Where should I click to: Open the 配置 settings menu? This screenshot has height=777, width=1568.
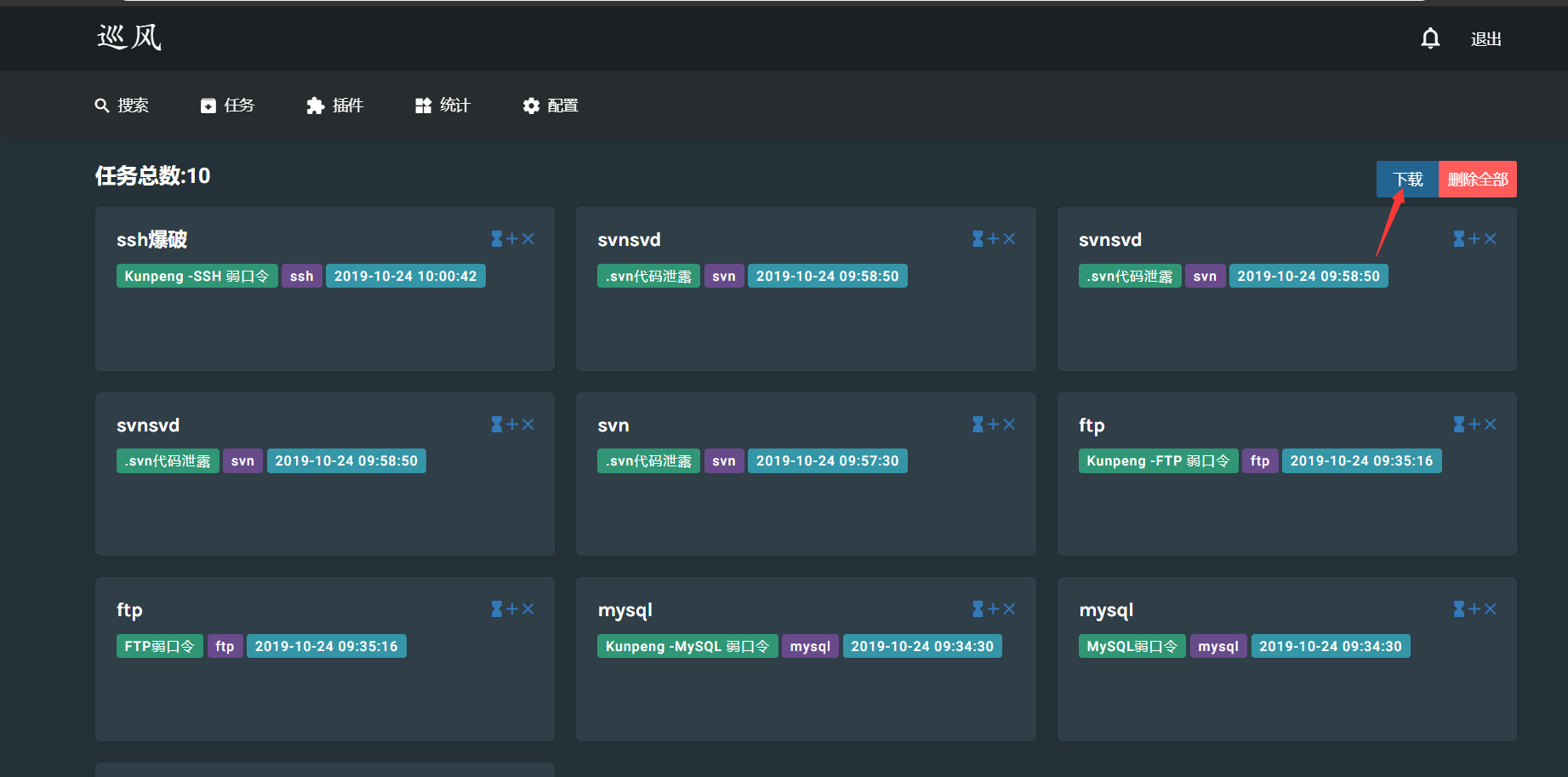[550, 106]
